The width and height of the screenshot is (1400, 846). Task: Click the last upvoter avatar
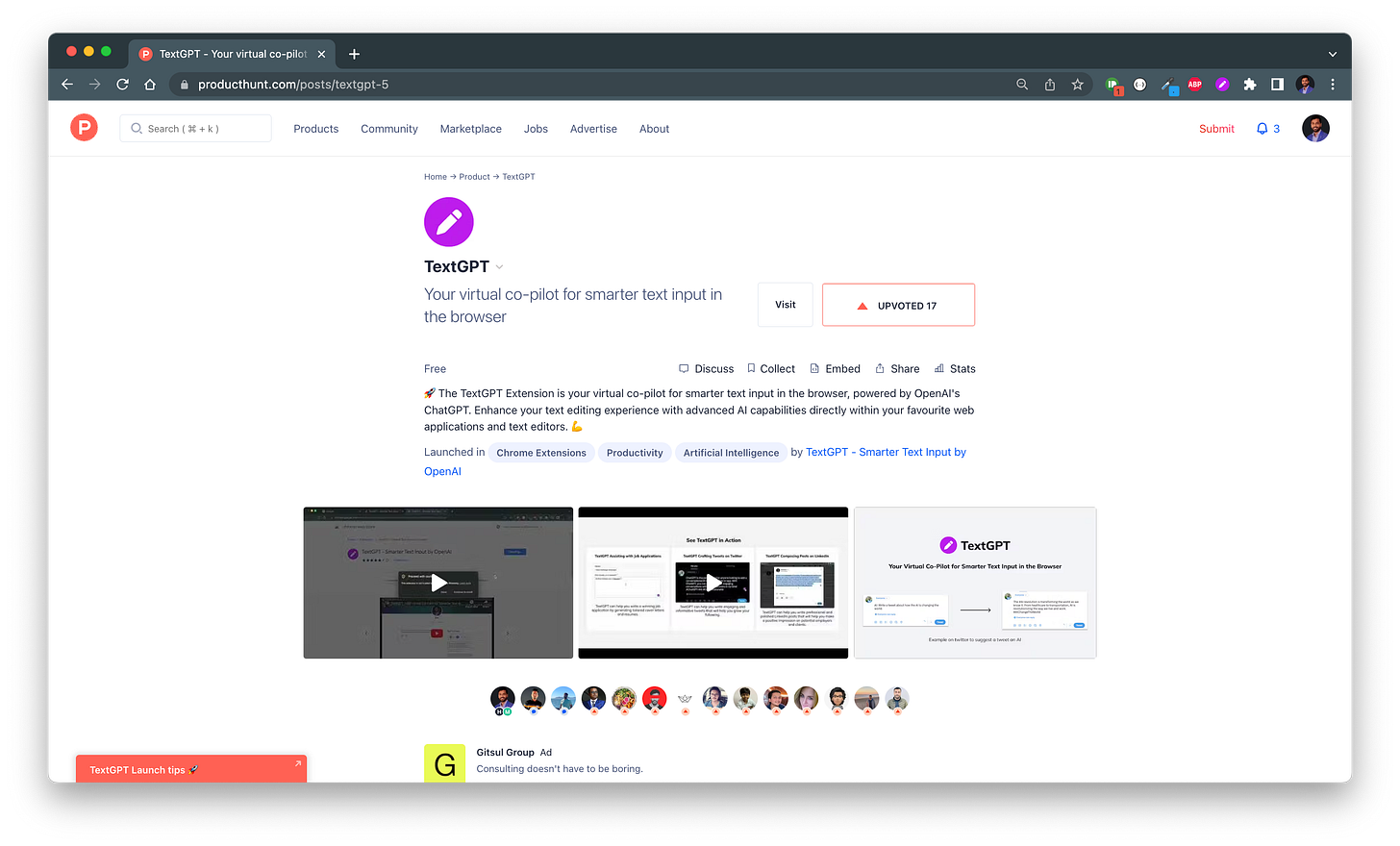coord(896,700)
